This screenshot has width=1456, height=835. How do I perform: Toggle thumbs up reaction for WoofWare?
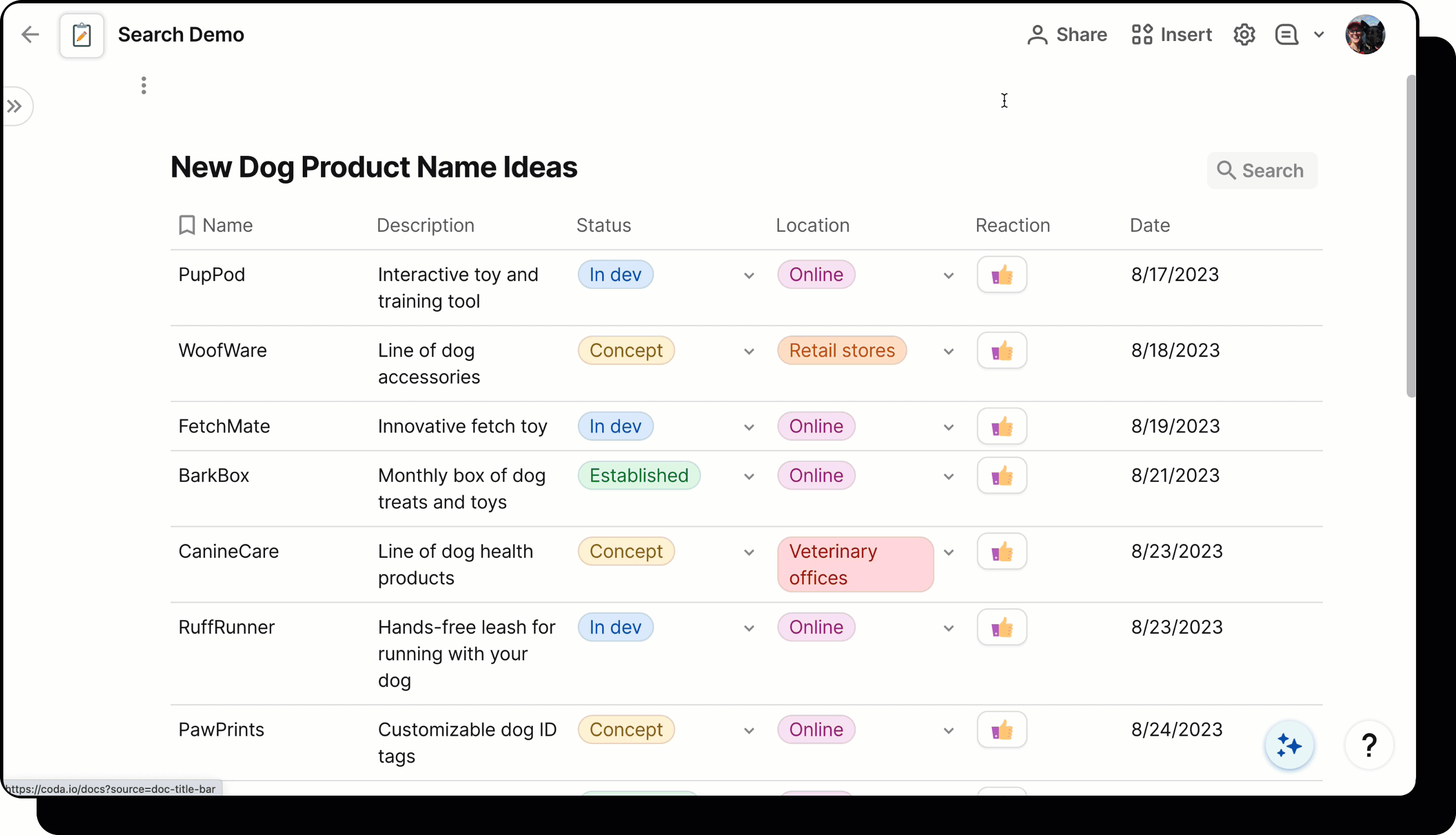click(x=1002, y=350)
